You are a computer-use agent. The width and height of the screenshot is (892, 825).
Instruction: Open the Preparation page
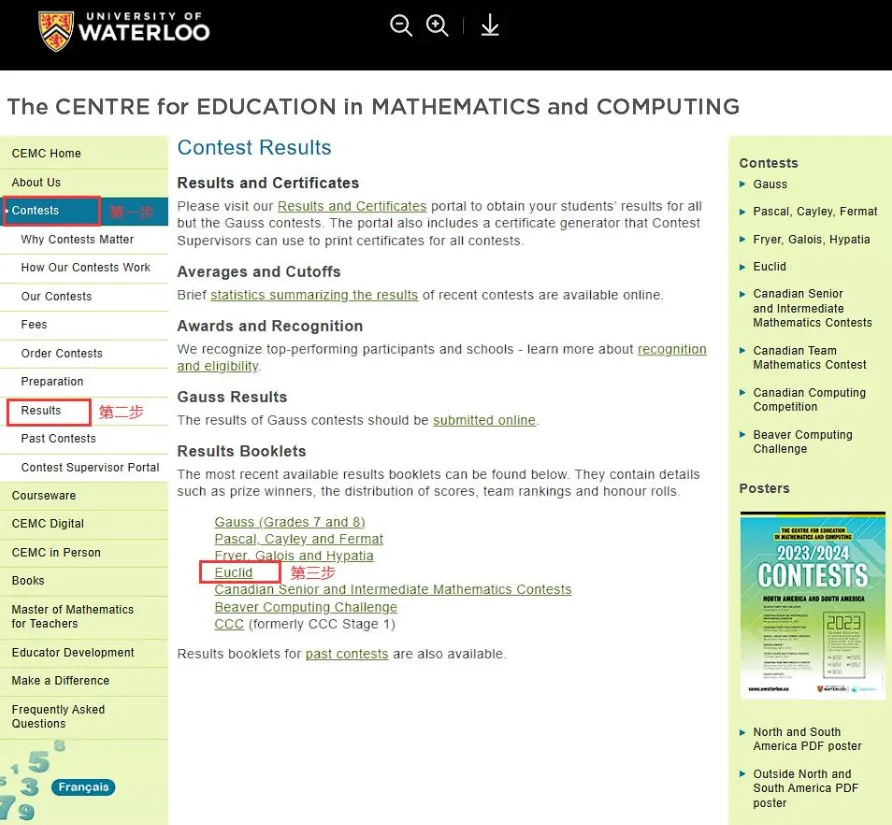(52, 381)
